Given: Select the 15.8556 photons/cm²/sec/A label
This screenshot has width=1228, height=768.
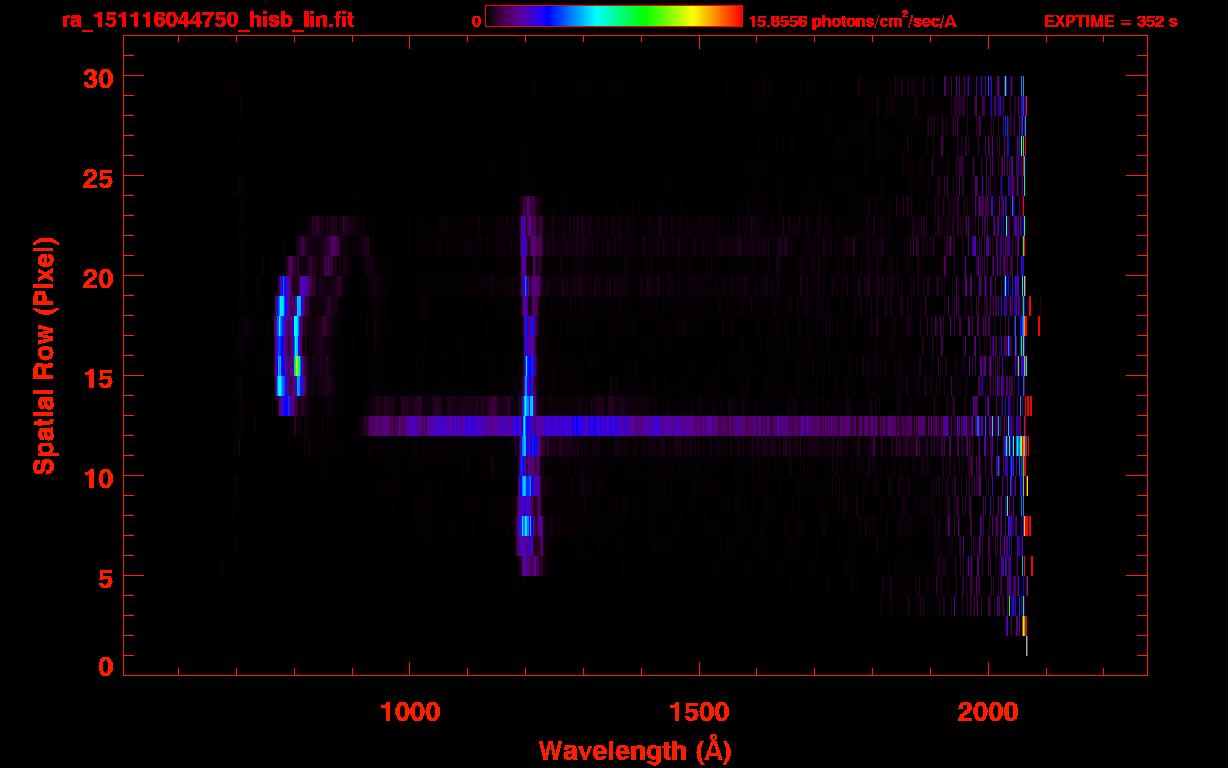Looking at the screenshot, I should (x=853, y=20).
